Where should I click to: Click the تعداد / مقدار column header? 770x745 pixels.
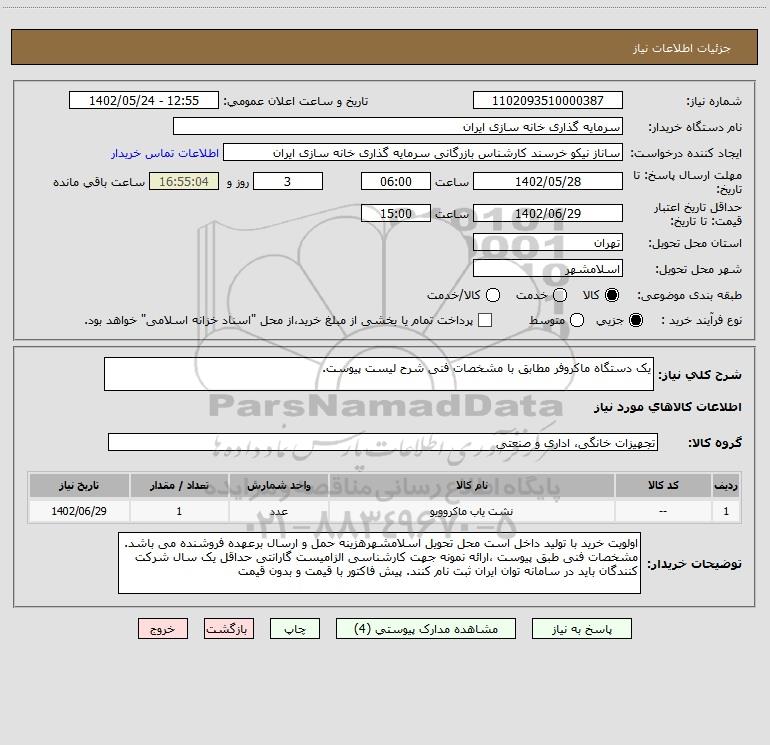pyautogui.click(x=179, y=485)
